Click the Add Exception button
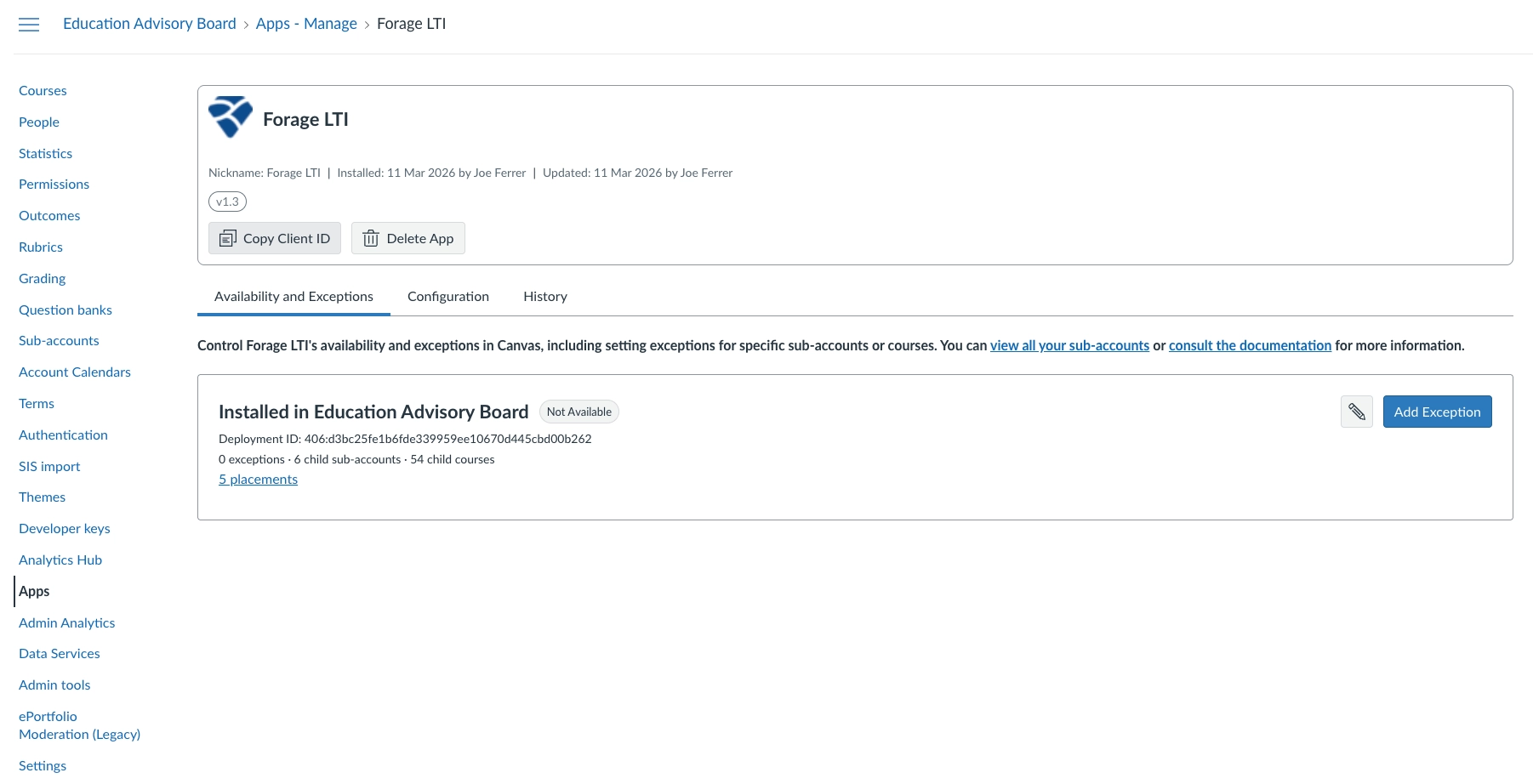Viewport: 1533px width, 784px height. pos(1437,412)
